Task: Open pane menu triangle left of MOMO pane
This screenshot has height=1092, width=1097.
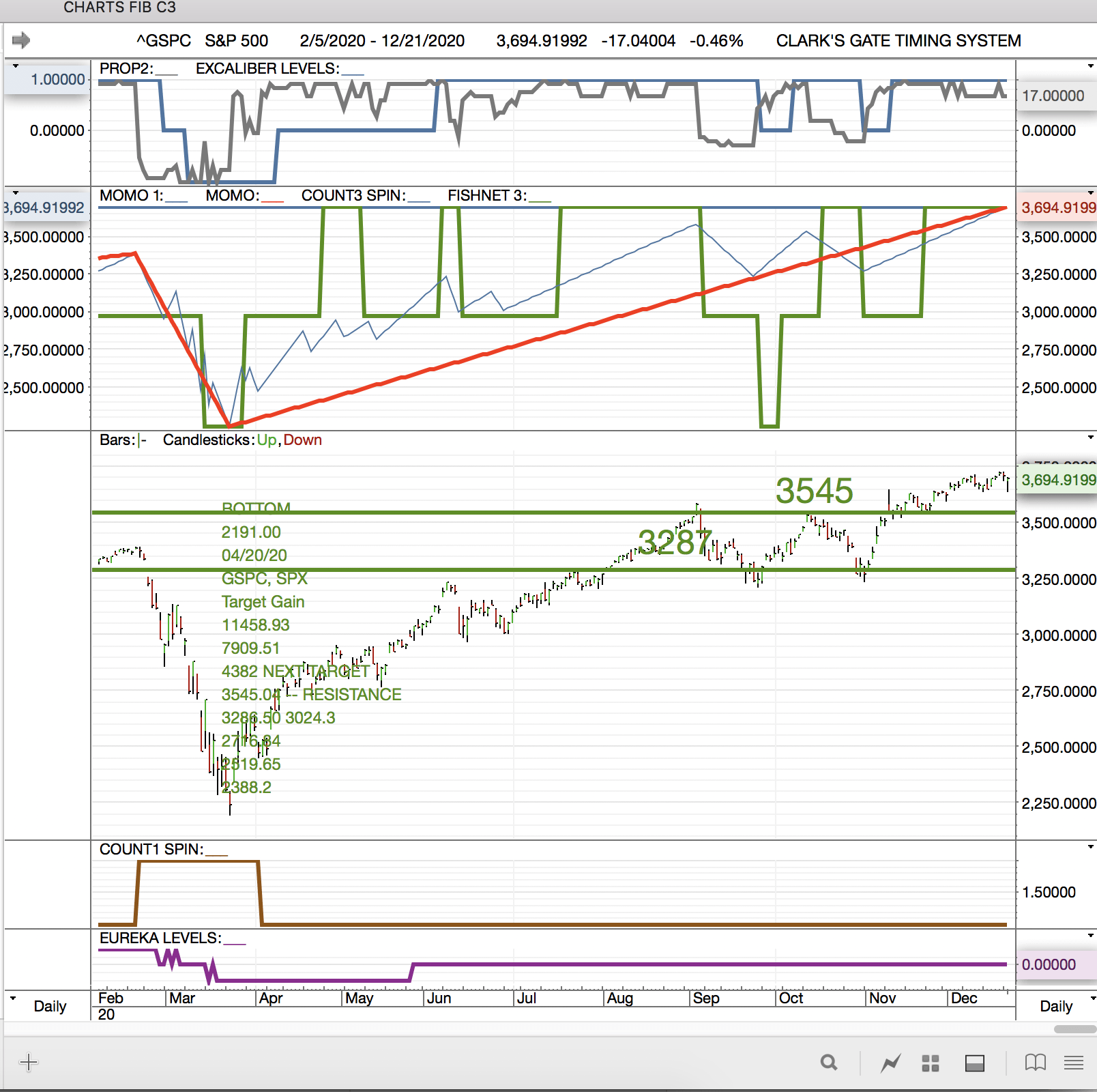Action: point(16,193)
